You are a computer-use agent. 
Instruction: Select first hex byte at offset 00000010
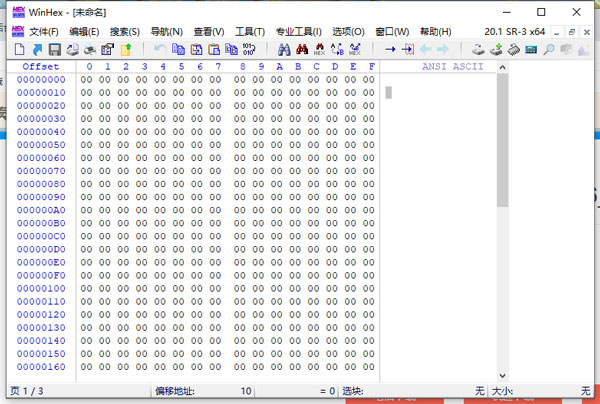(x=88, y=93)
